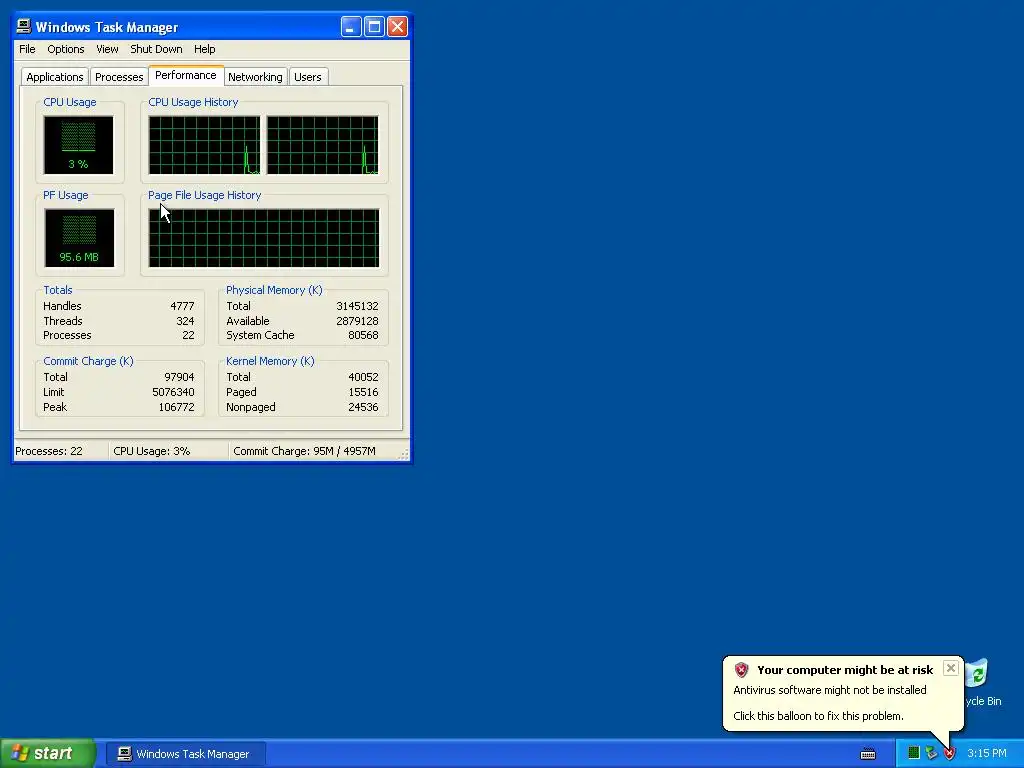Open the View menu

point(107,49)
